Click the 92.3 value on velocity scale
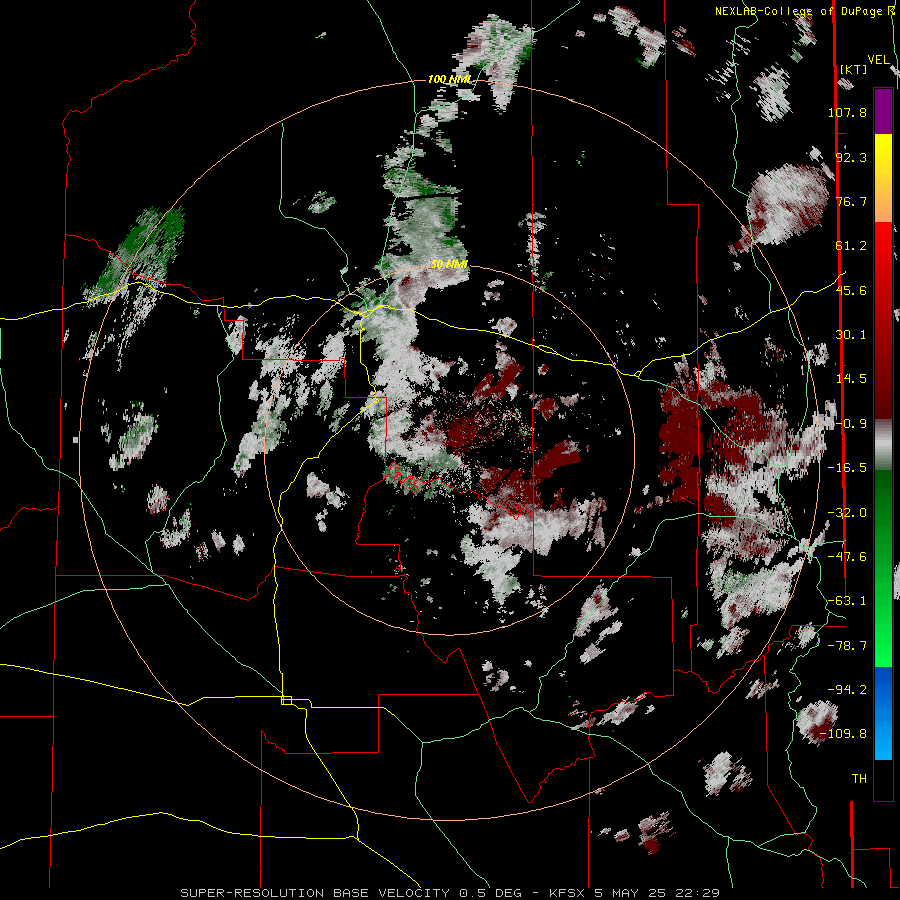The height and width of the screenshot is (900, 900). coord(851,157)
